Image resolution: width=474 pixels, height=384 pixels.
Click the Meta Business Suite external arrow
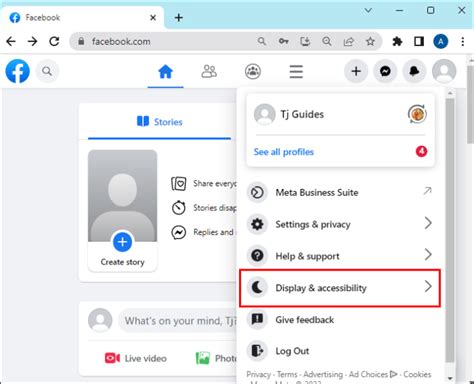point(428,191)
